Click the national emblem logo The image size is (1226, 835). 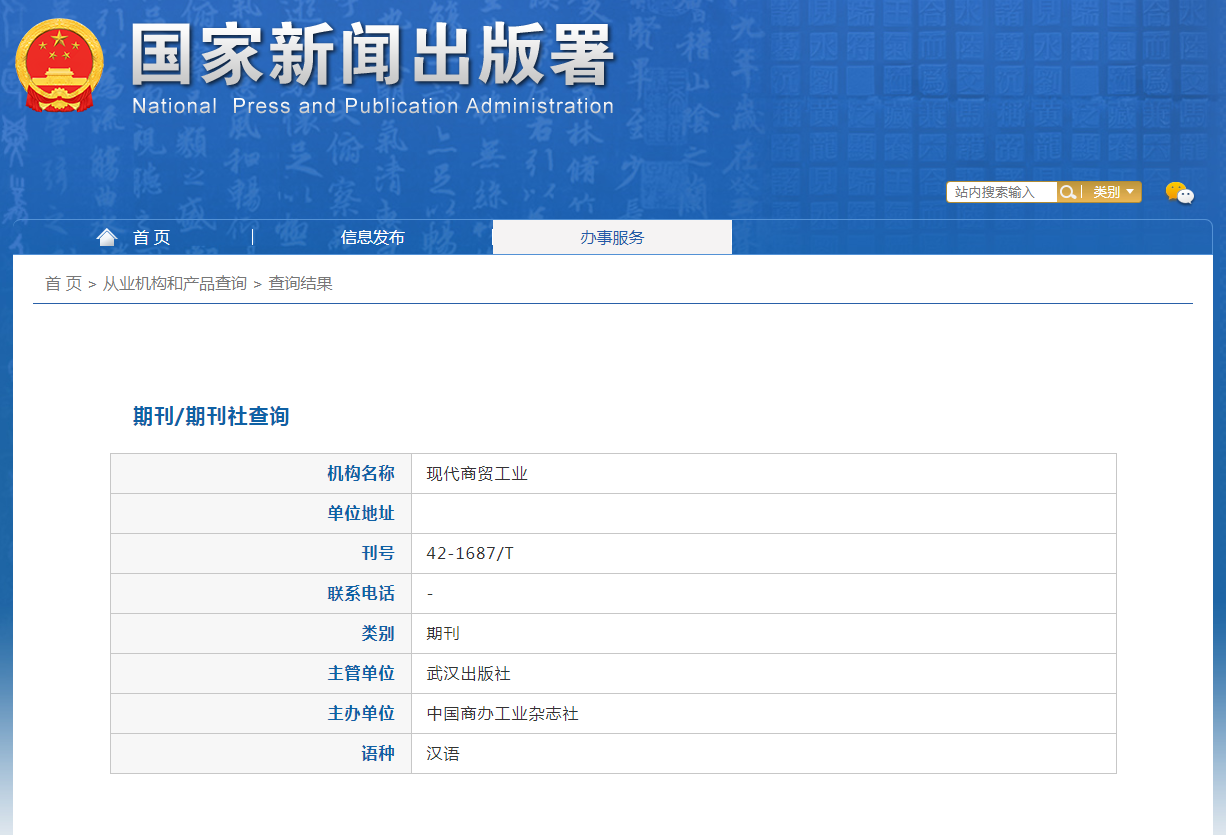(x=58, y=67)
